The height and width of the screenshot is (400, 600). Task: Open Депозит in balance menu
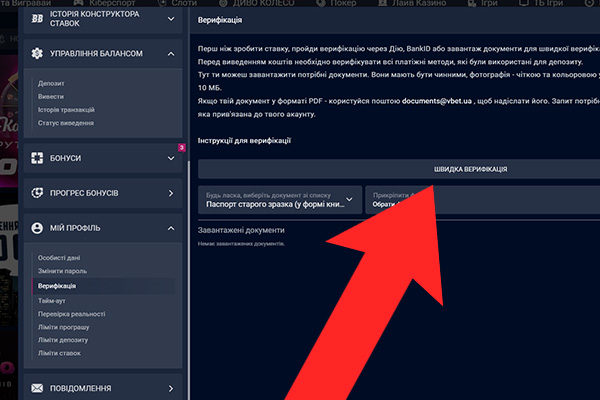pos(52,85)
